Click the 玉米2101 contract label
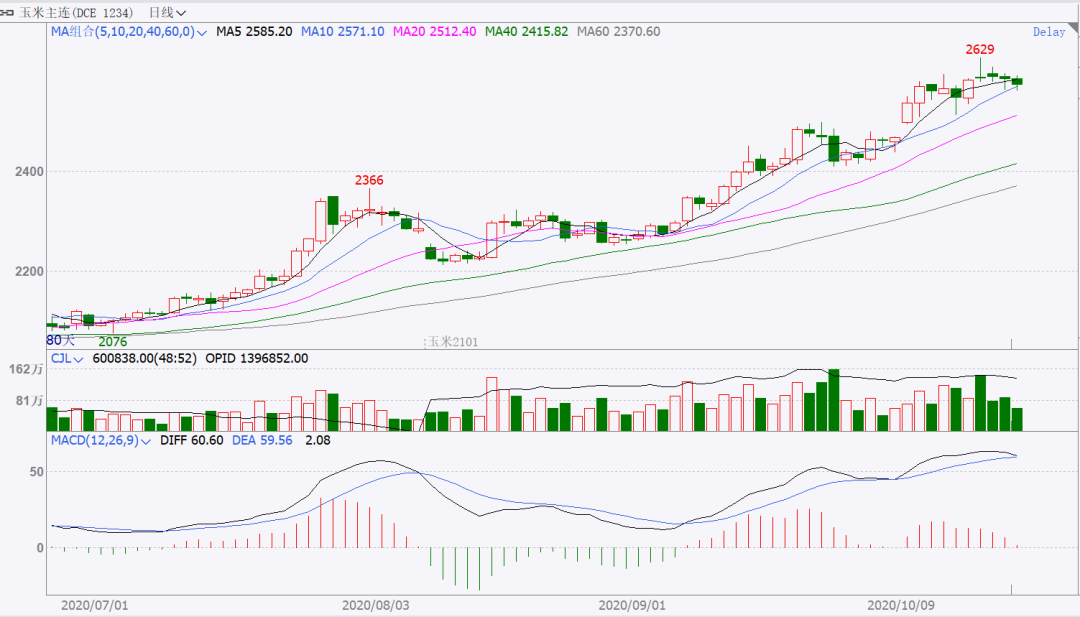Viewport: 1080px width, 617px height. (x=452, y=342)
